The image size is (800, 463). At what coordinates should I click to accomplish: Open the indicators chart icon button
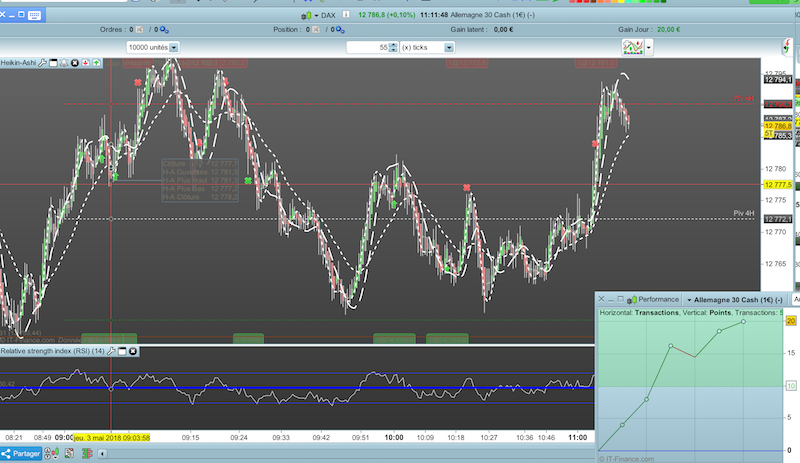[632, 47]
